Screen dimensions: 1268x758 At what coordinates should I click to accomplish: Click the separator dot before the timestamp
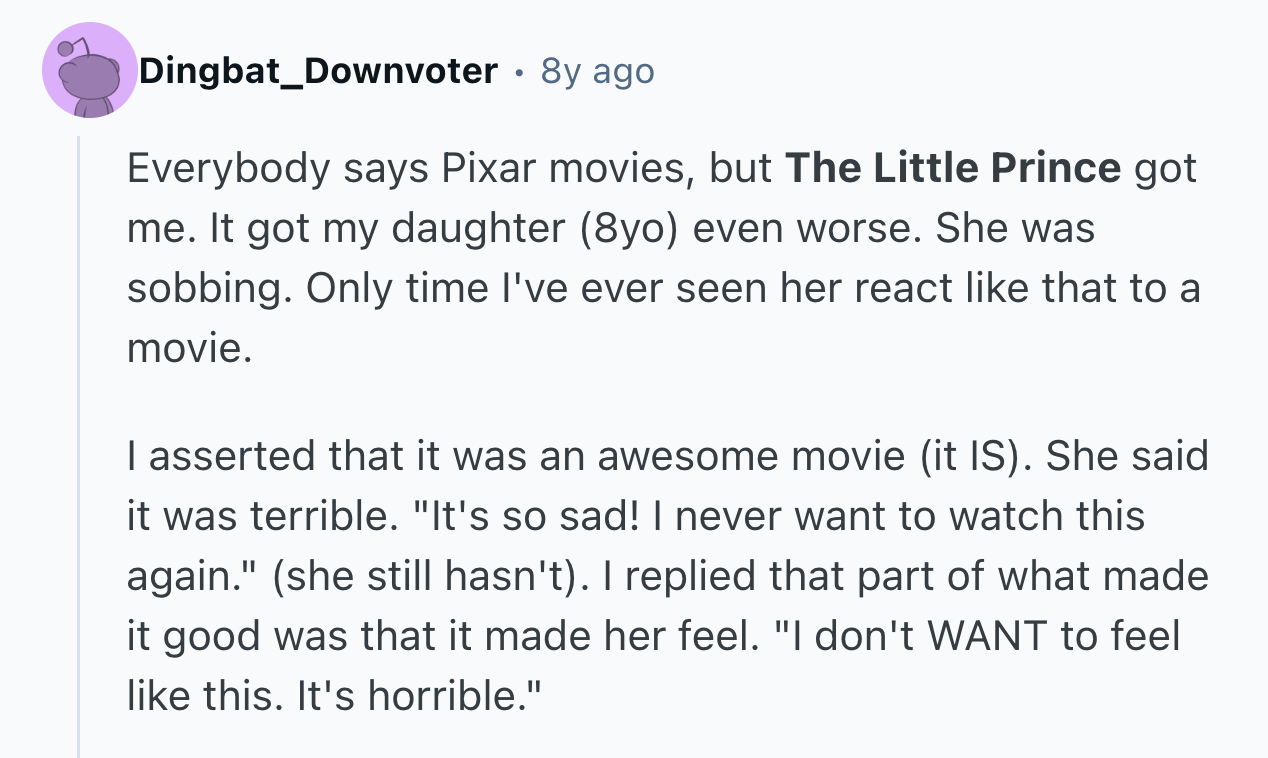519,71
